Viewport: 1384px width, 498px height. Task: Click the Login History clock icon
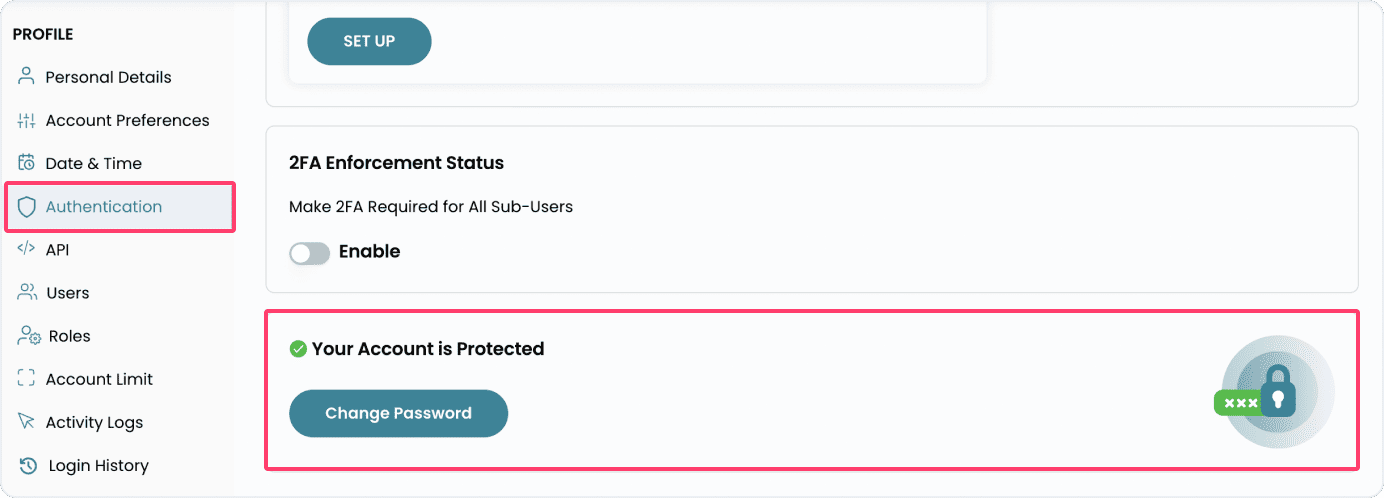coord(28,465)
